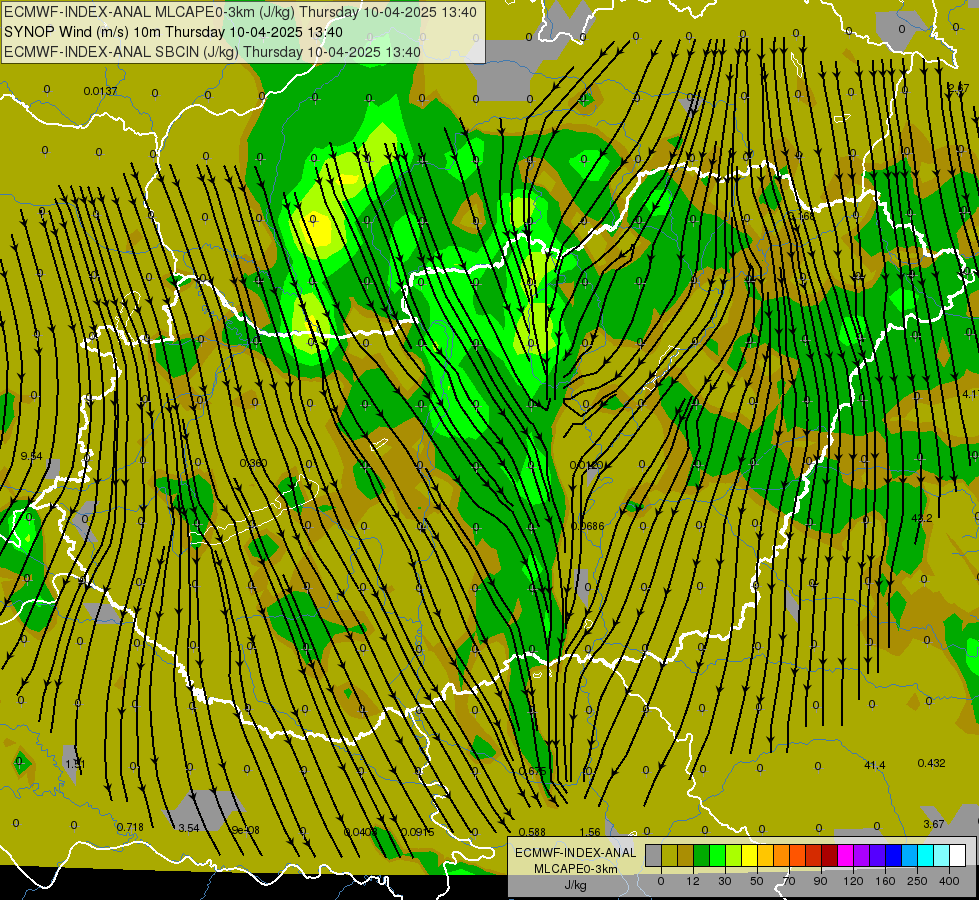
Task: Click the map value 9e-08
Action: (245, 830)
